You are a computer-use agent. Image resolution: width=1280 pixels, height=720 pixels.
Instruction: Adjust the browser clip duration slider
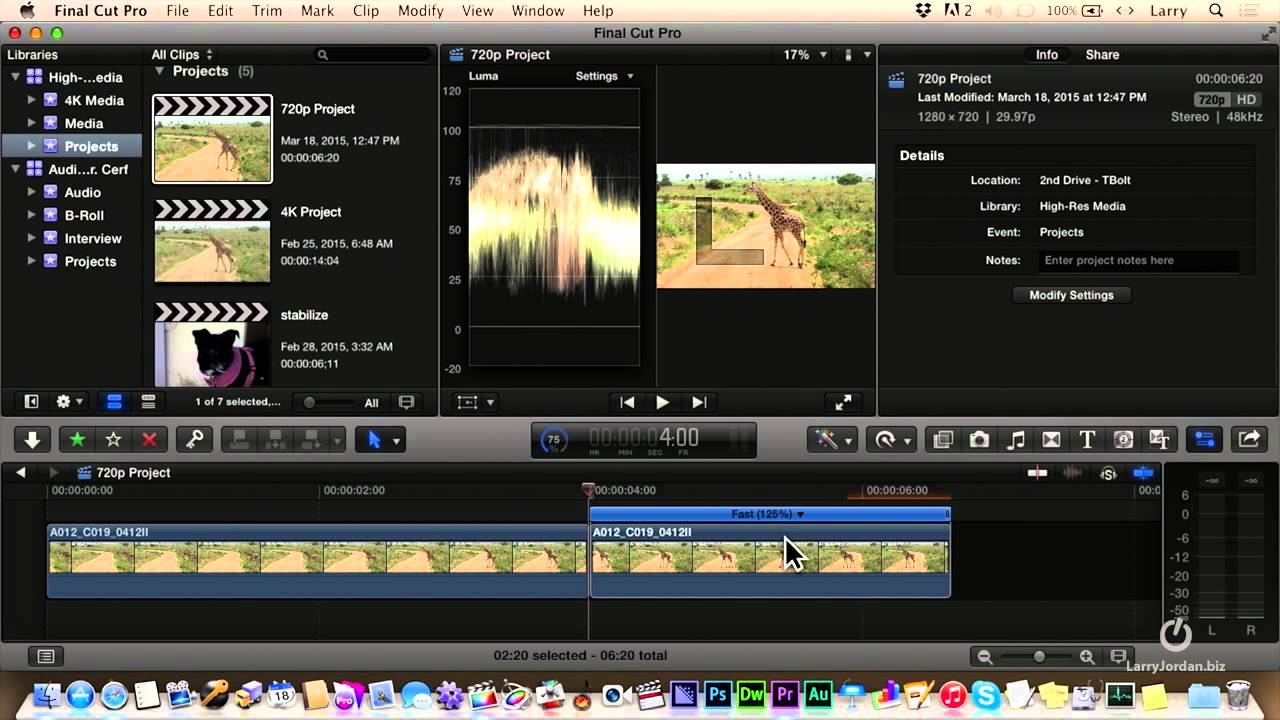coord(325,402)
